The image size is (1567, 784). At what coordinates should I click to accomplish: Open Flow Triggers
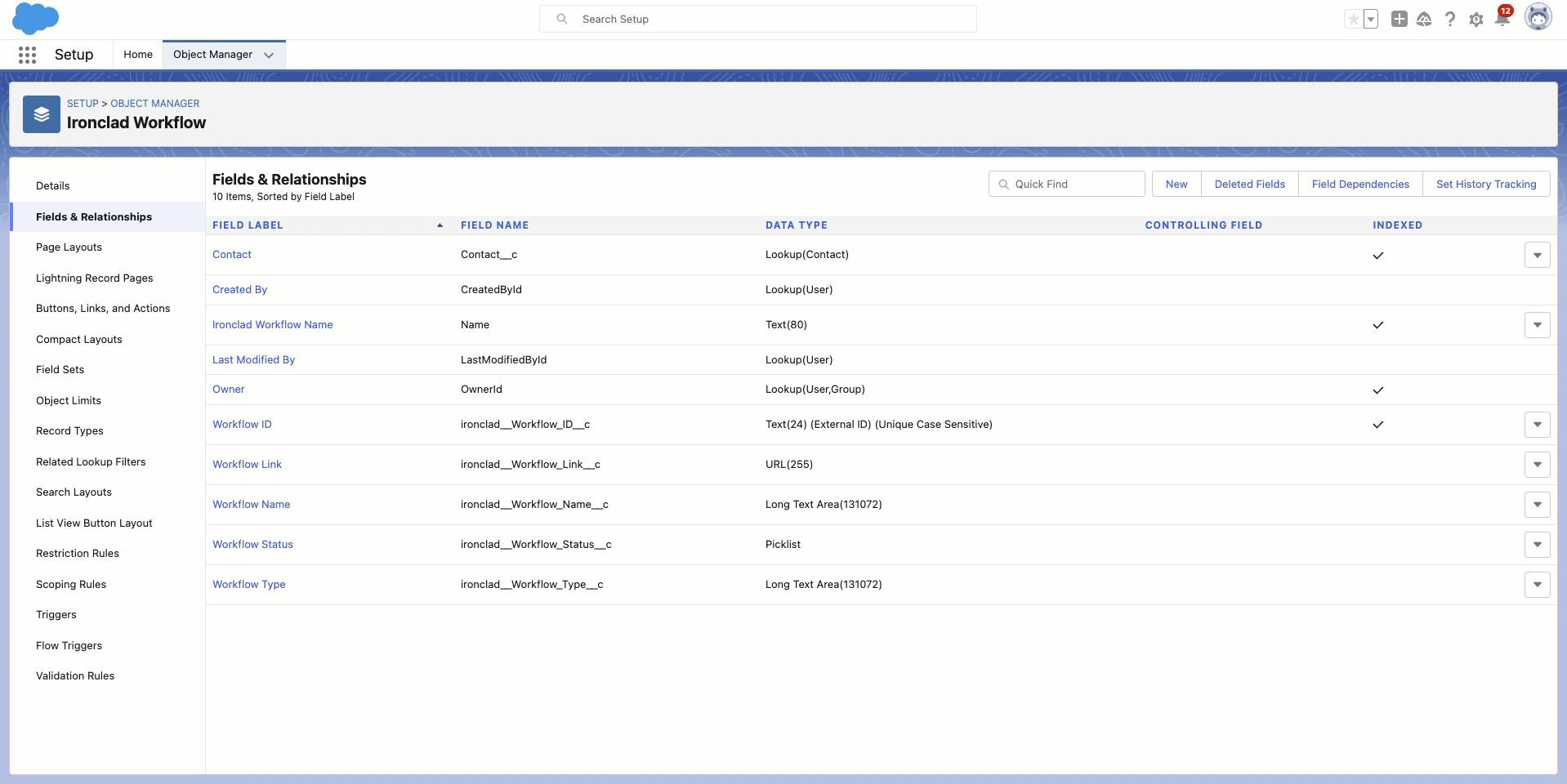tap(69, 646)
